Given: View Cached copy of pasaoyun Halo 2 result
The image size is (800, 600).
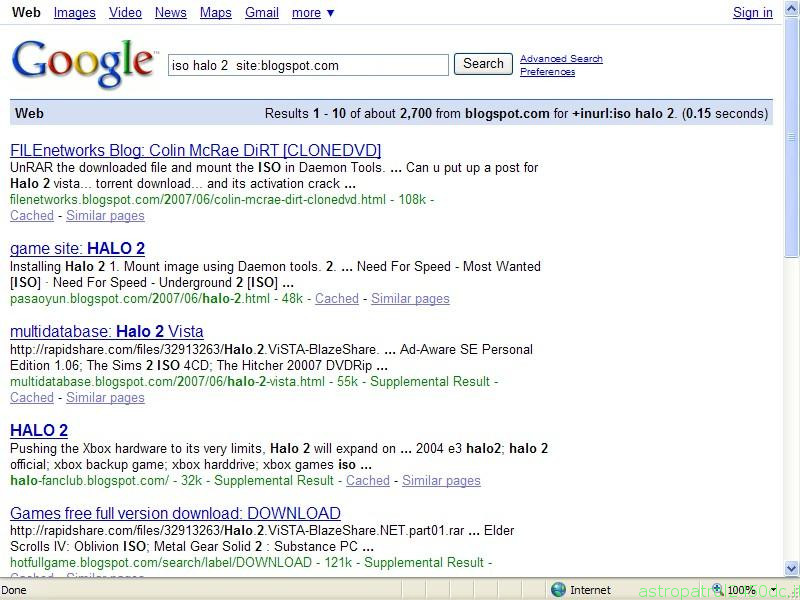Looking at the screenshot, I should [x=337, y=298].
